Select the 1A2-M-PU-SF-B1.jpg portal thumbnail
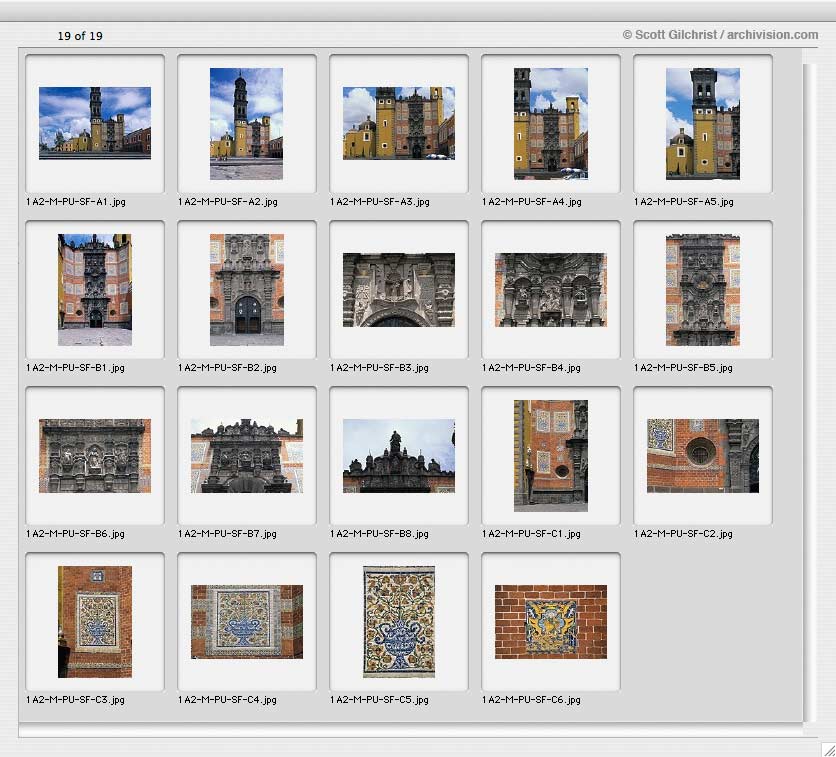The image size is (836, 757). click(x=95, y=290)
